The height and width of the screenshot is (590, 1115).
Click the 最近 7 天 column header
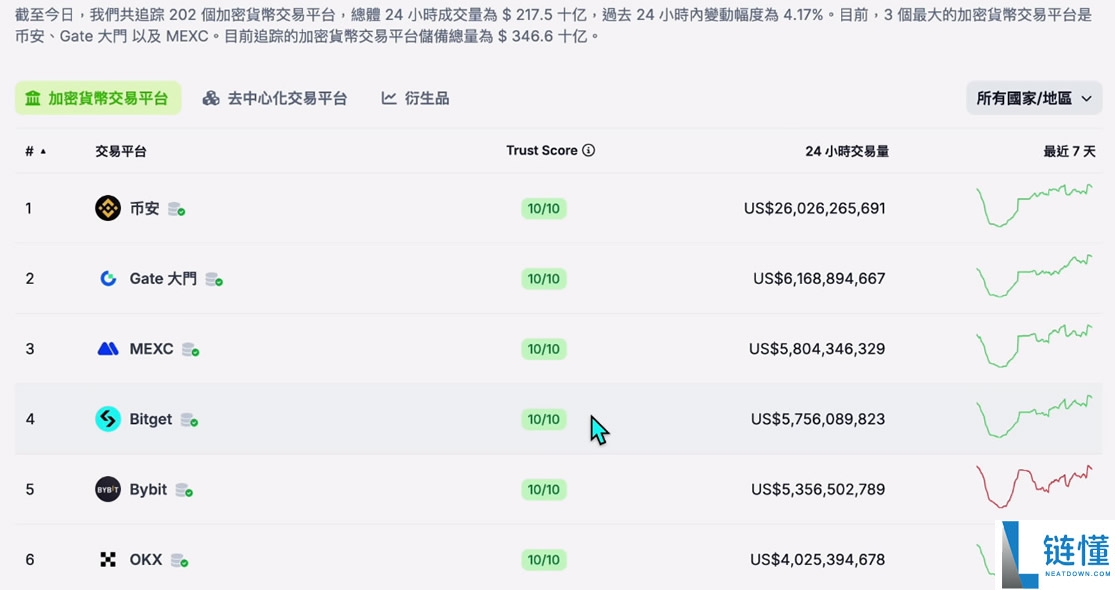click(x=1069, y=151)
